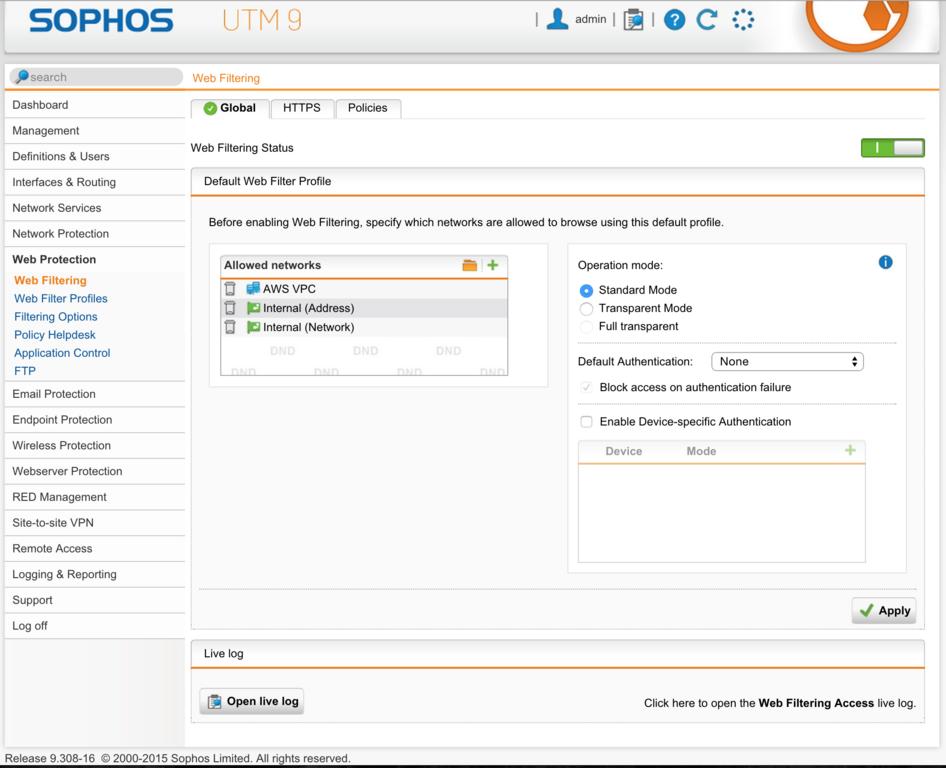Open Wireless Protection menu
946x768 pixels.
point(95,446)
